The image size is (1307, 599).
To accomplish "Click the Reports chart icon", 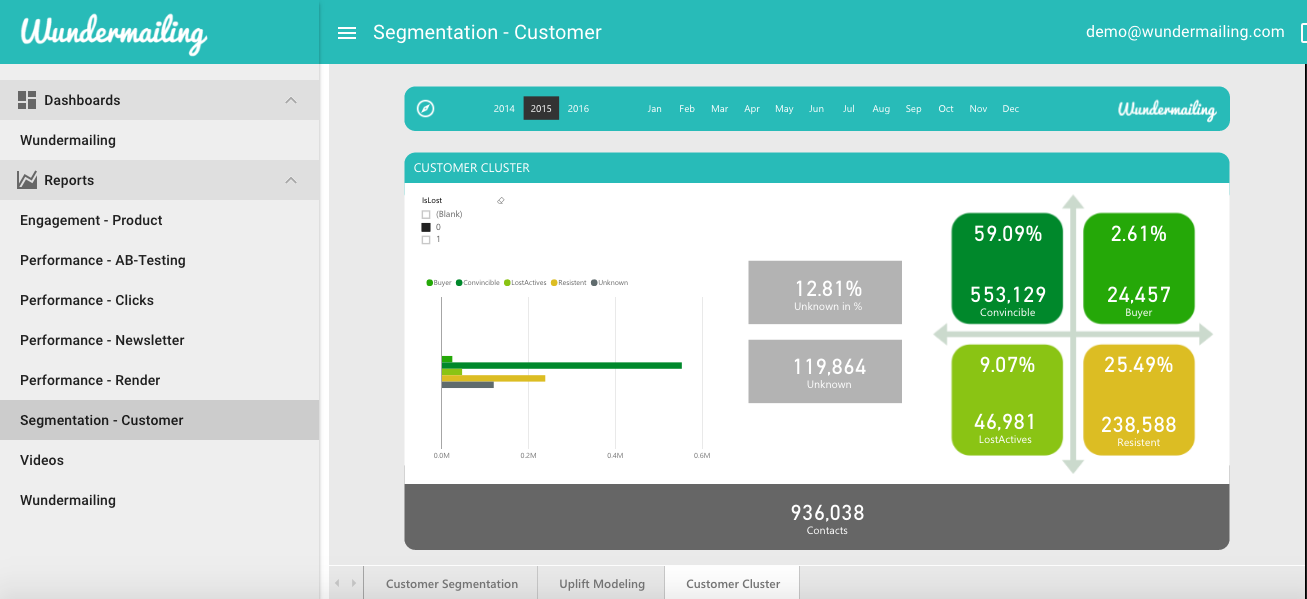I will [x=27, y=180].
